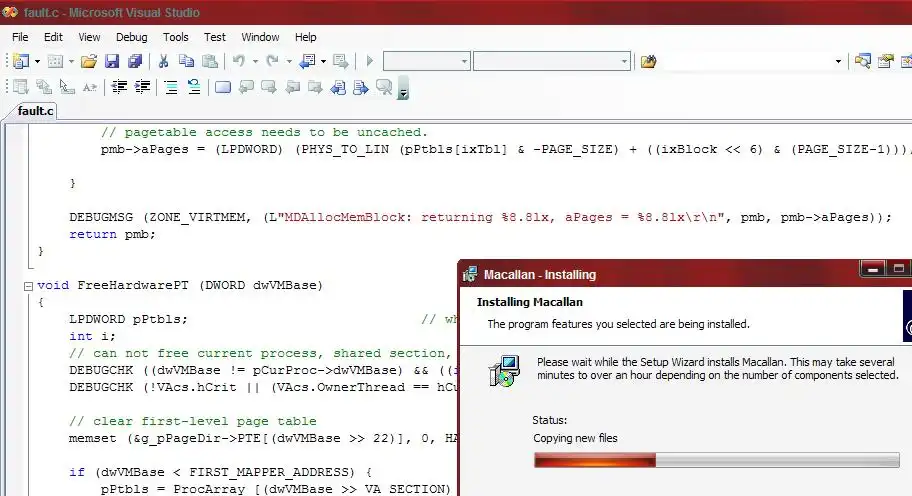Open Solution Explorer via its toolbar icon
912x496 pixels.
pos(863,61)
